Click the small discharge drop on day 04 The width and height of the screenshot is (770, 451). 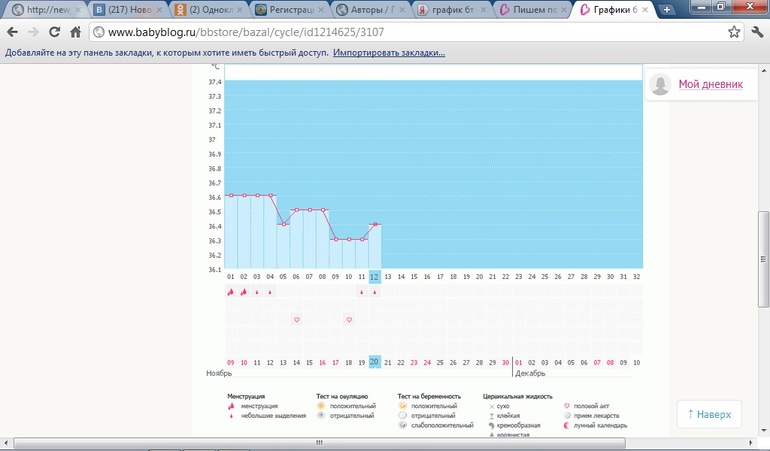tap(270, 292)
